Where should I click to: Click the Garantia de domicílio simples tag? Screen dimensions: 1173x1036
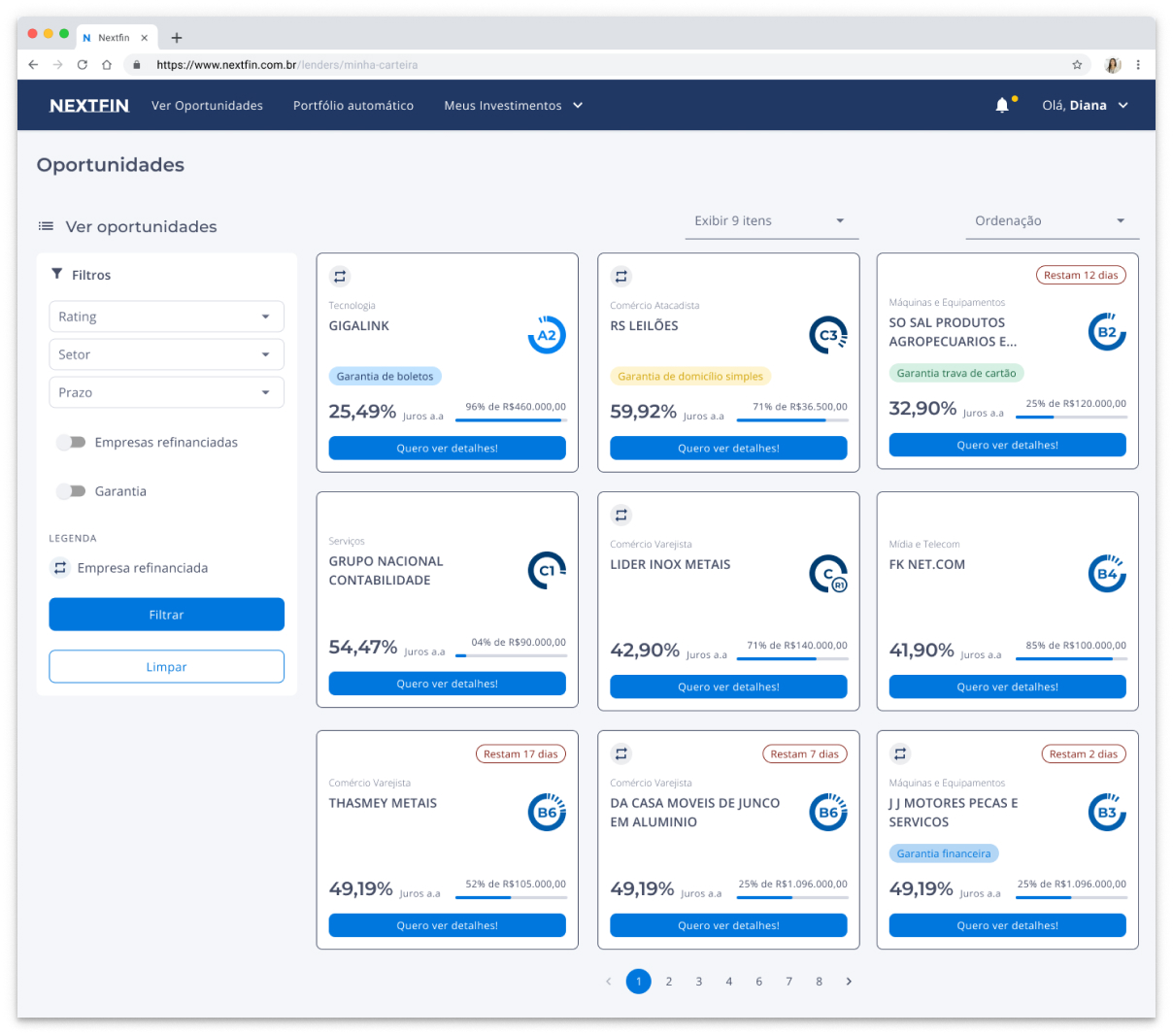point(690,377)
